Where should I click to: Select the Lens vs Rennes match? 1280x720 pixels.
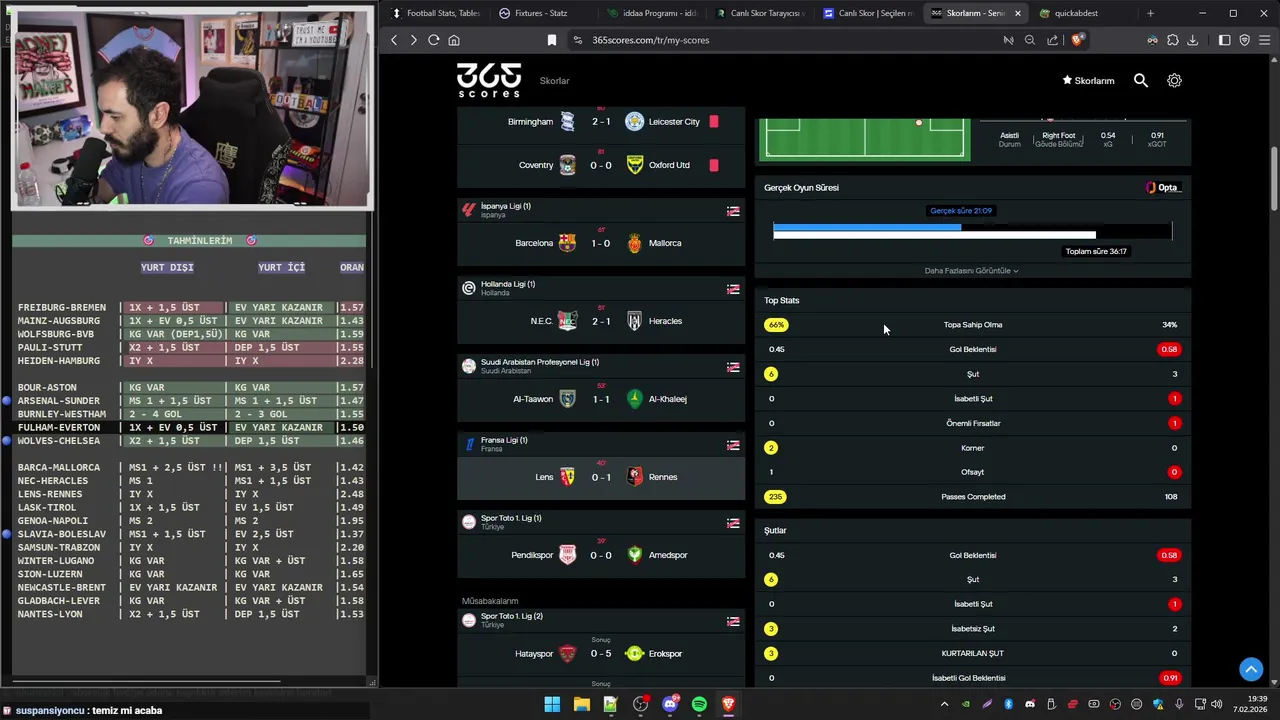tap(601, 477)
